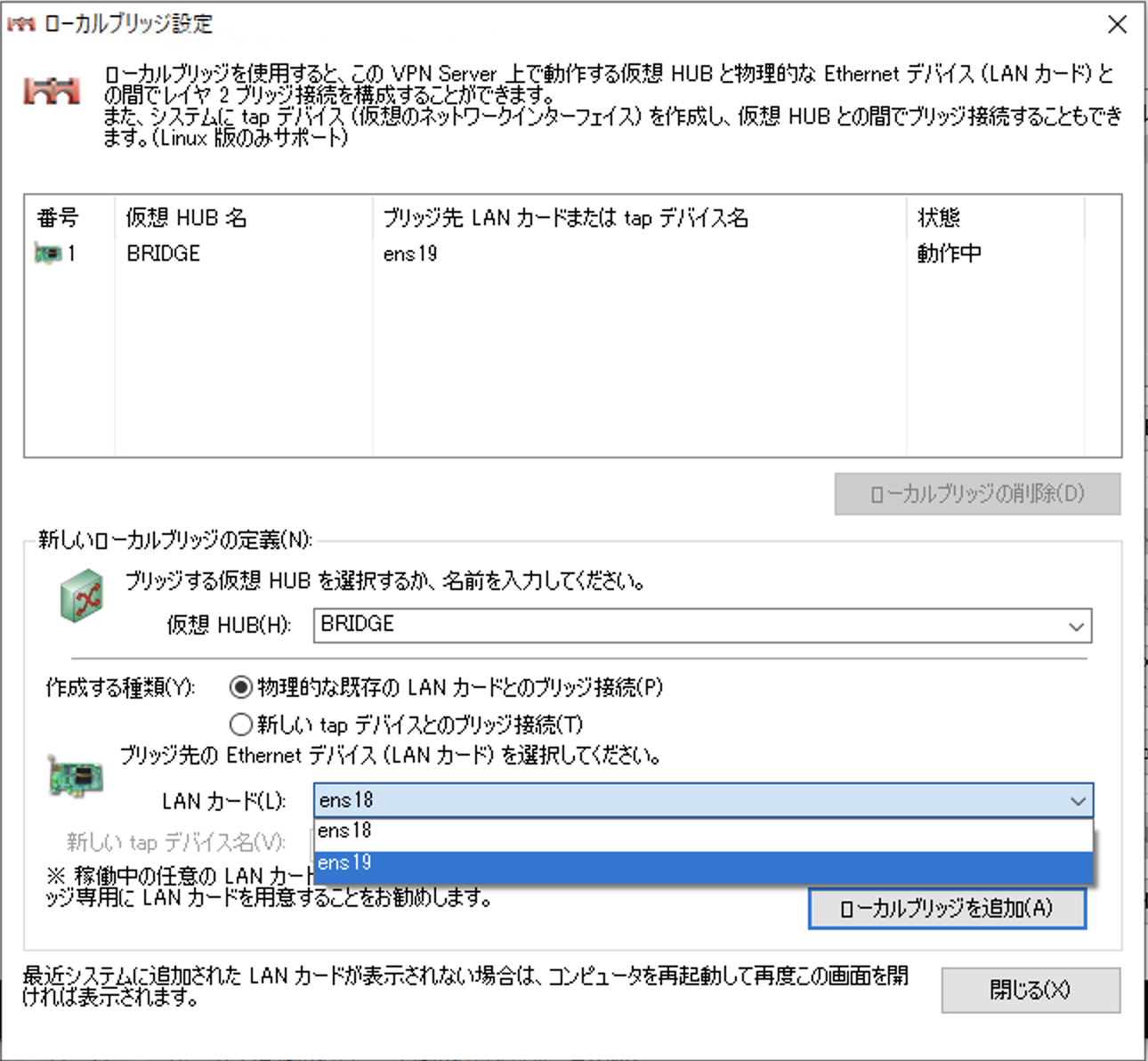Click the LAN カード field showing ens18
This screenshot has width=1148, height=1061.
703,801
